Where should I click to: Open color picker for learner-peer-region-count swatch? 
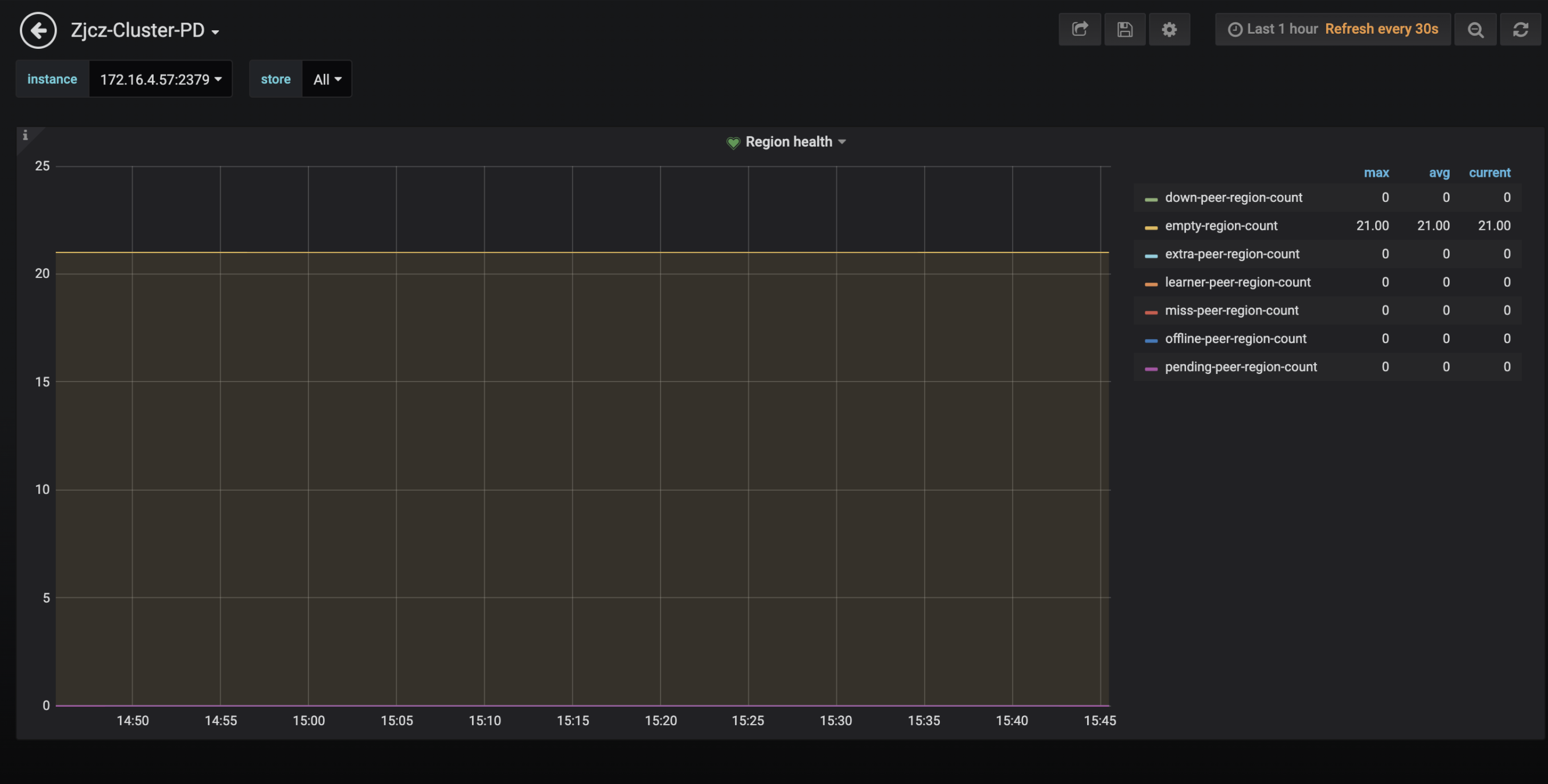click(1151, 284)
